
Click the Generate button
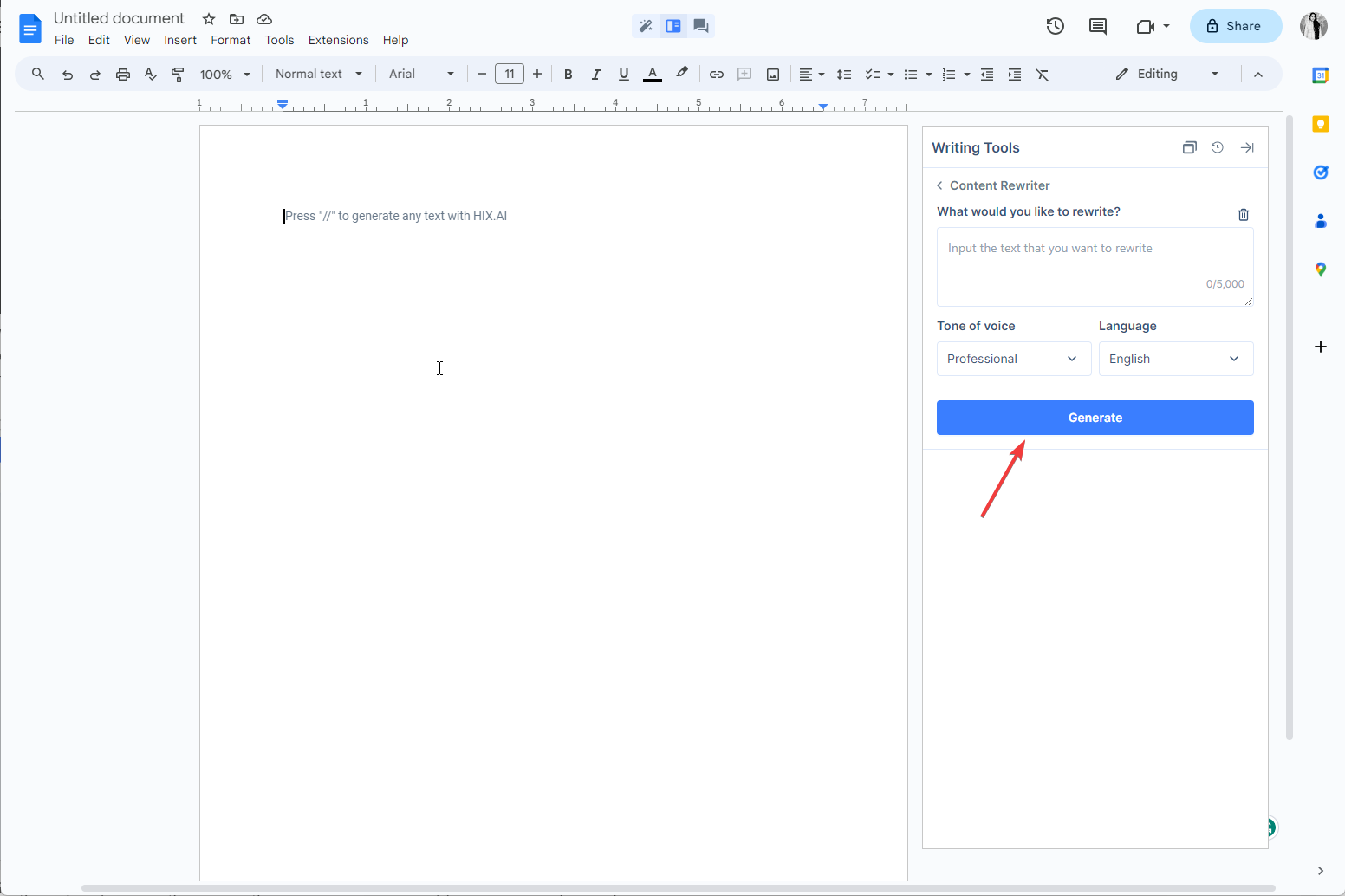click(x=1095, y=418)
